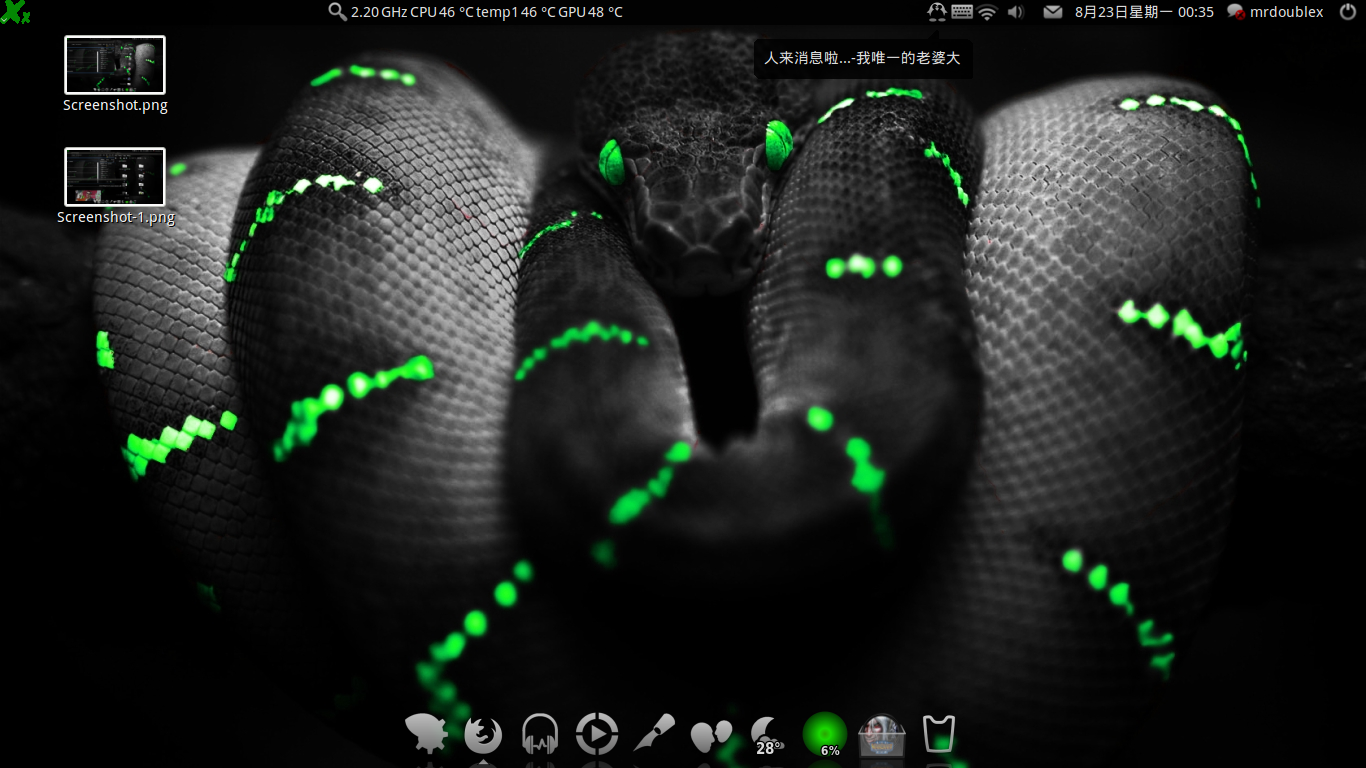Click the power session icon
This screenshot has height=768, width=1366.
point(1347,12)
